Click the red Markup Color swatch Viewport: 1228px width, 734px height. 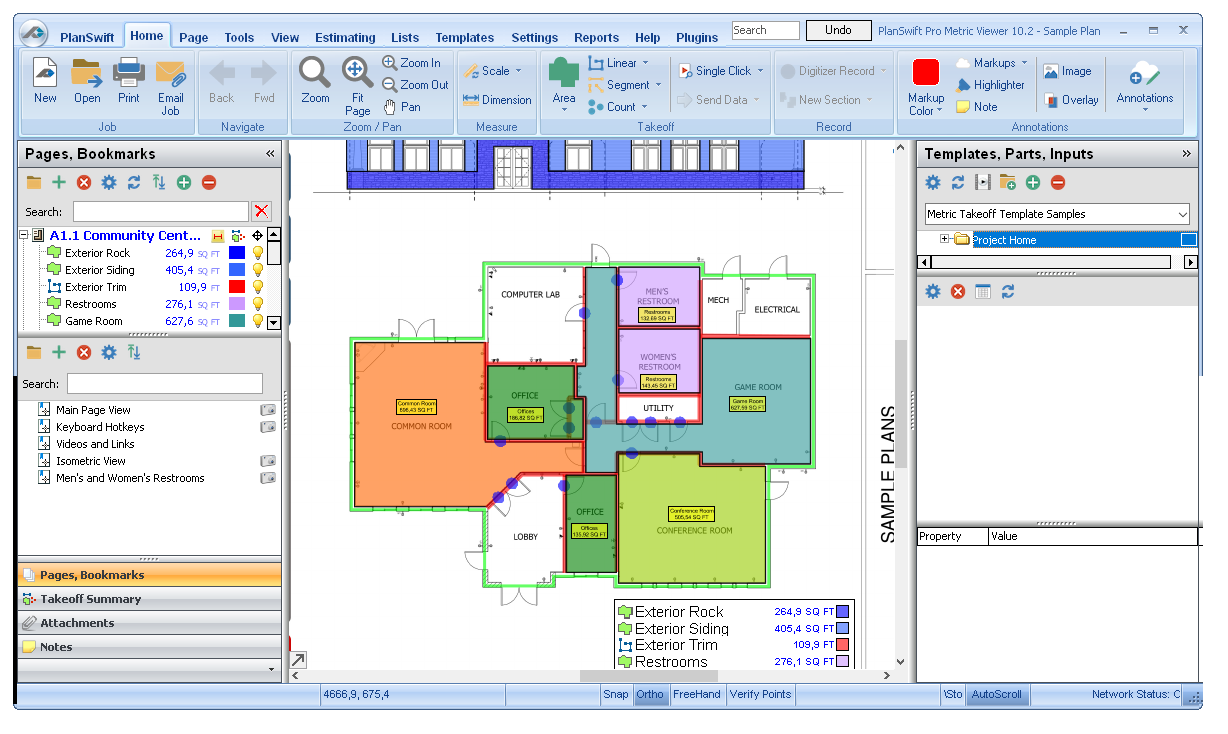point(926,72)
